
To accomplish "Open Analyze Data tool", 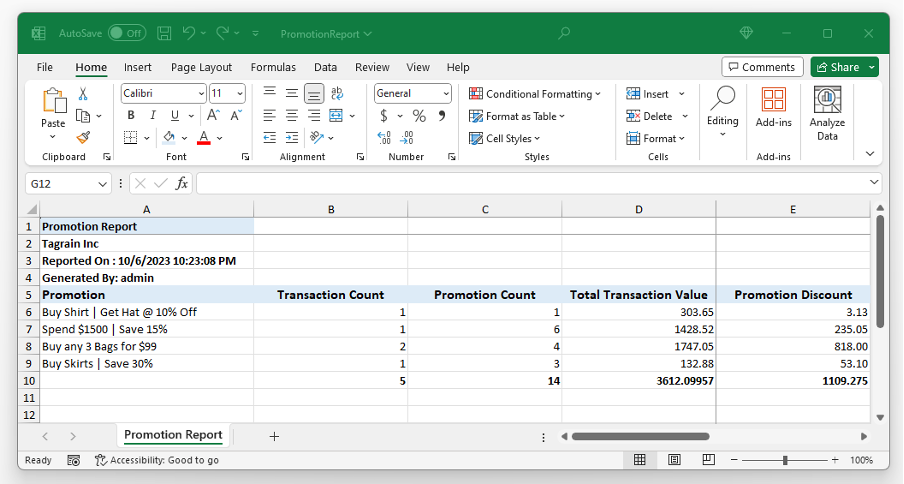I will point(827,114).
